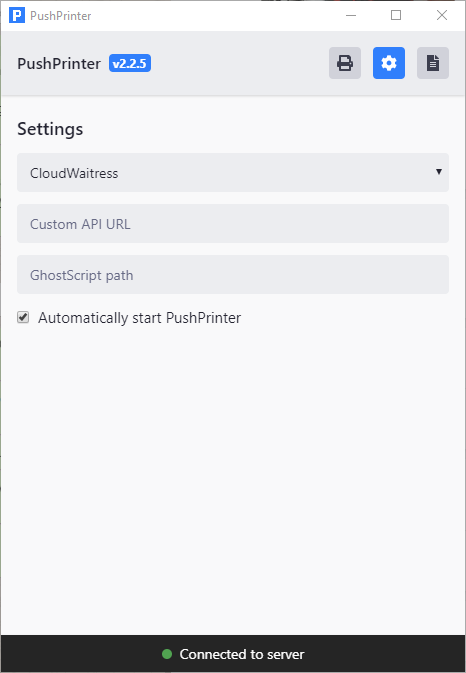Click the Connected to server status text
This screenshot has height=673, width=466.
coord(242,654)
